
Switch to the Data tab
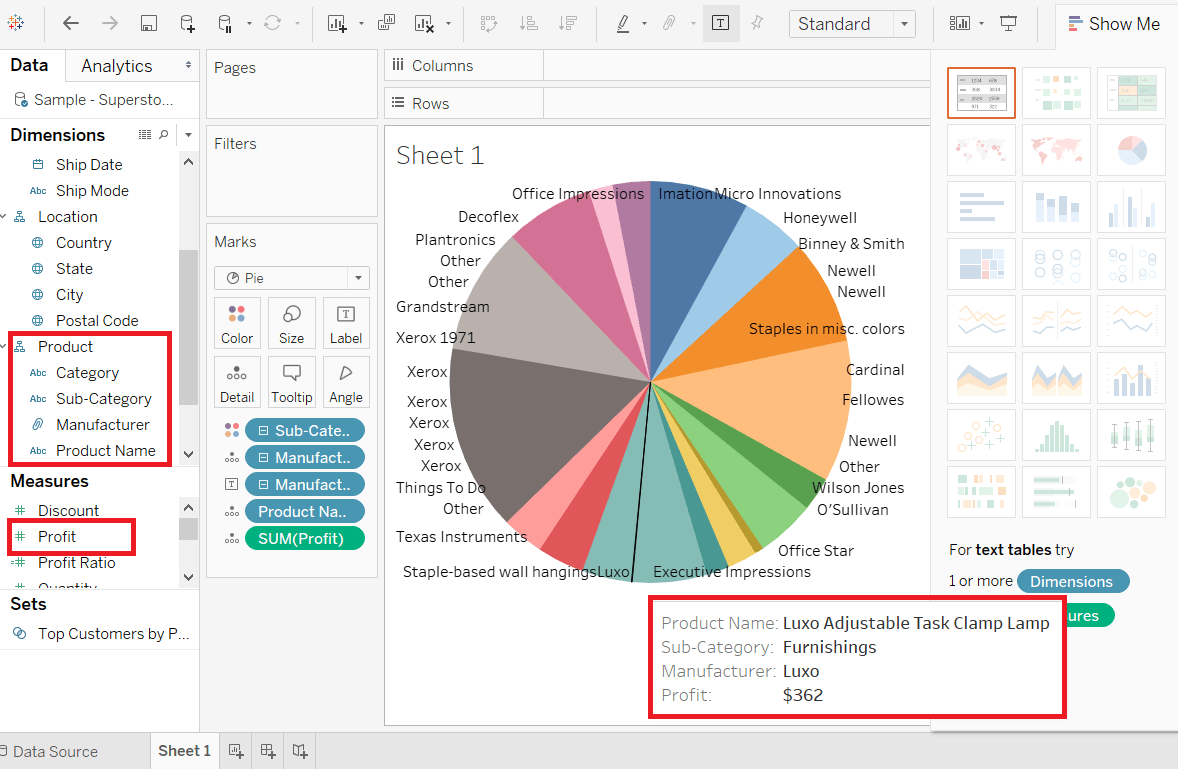29,65
